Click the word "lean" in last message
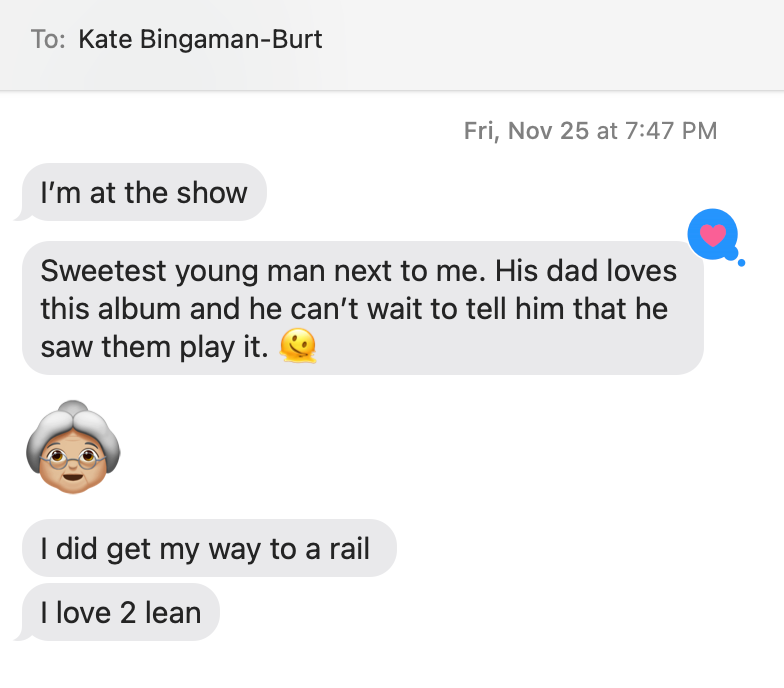 click(173, 612)
